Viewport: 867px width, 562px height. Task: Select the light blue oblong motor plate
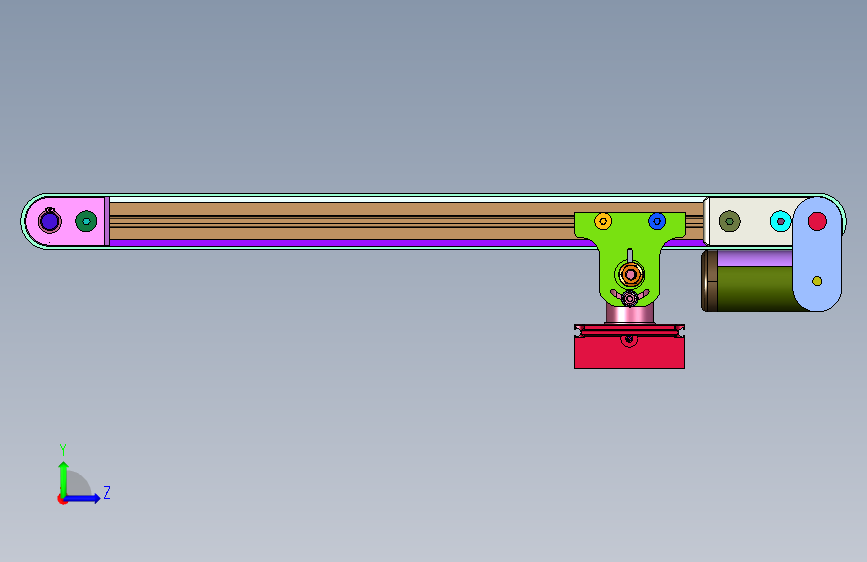(817, 254)
